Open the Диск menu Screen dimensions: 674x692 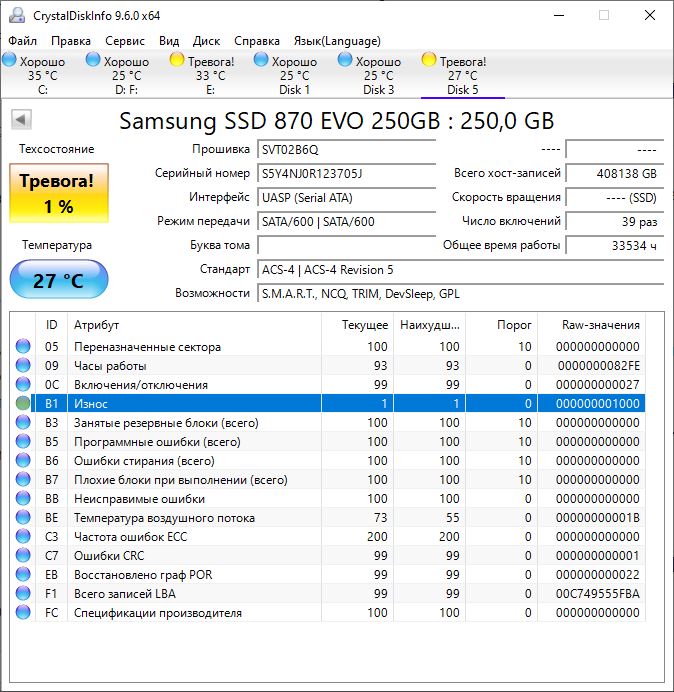[x=206, y=41]
